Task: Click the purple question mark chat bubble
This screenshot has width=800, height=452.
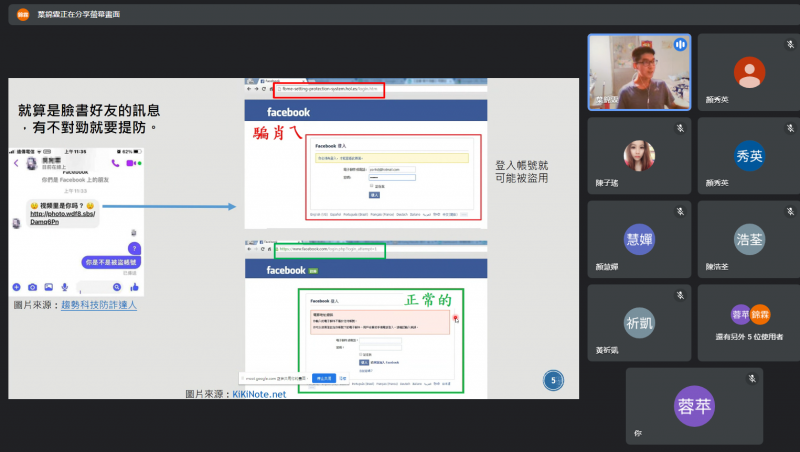Action: click(134, 248)
